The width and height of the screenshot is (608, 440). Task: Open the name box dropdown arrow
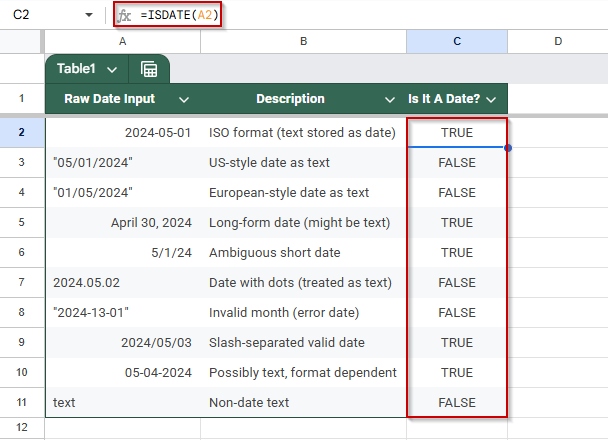coord(89,15)
